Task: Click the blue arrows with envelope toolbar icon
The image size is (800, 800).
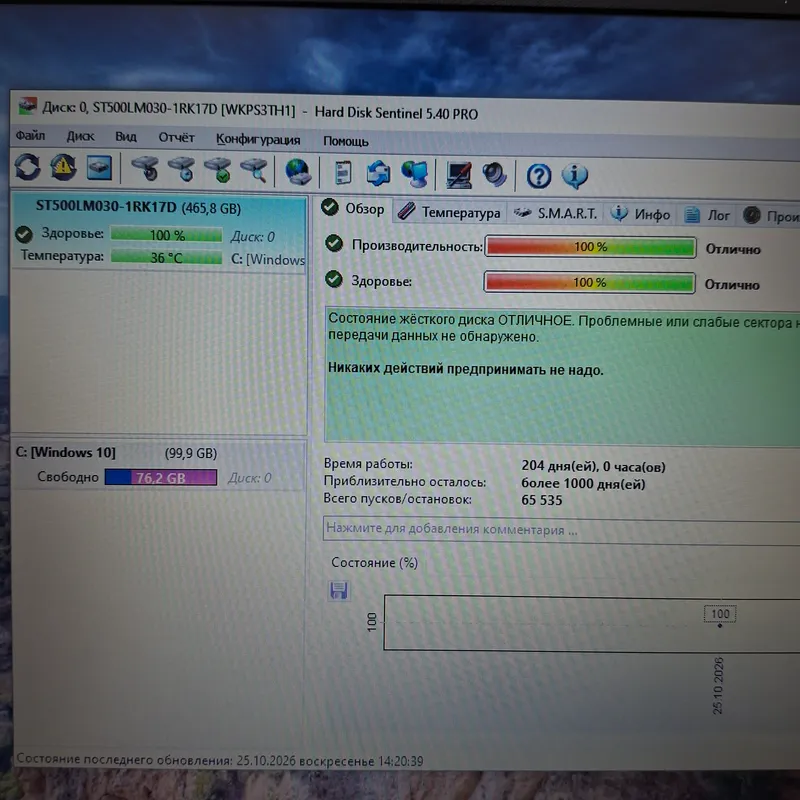Action: coord(379,173)
